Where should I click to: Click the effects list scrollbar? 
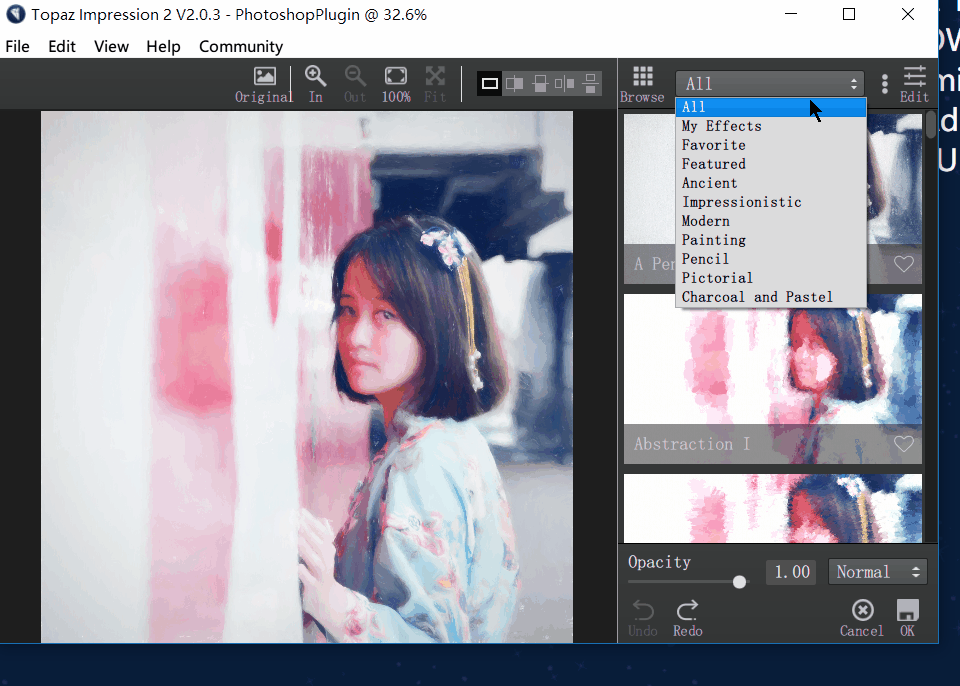(931, 125)
